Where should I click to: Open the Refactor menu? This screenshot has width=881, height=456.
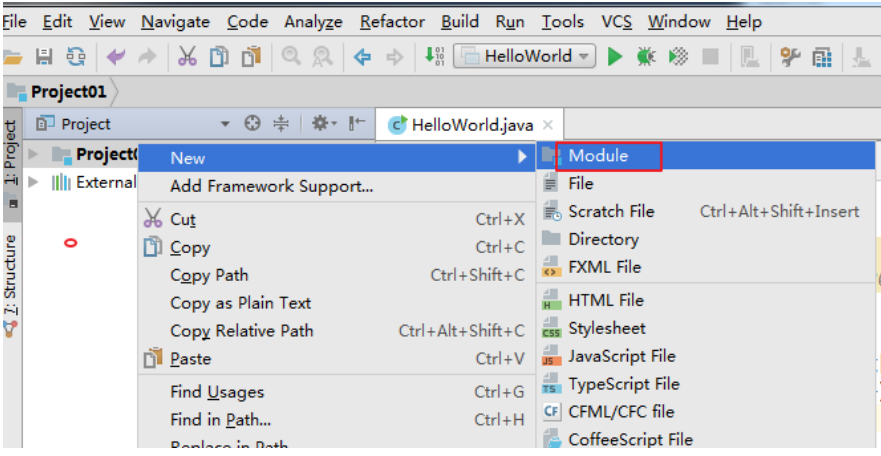392,21
